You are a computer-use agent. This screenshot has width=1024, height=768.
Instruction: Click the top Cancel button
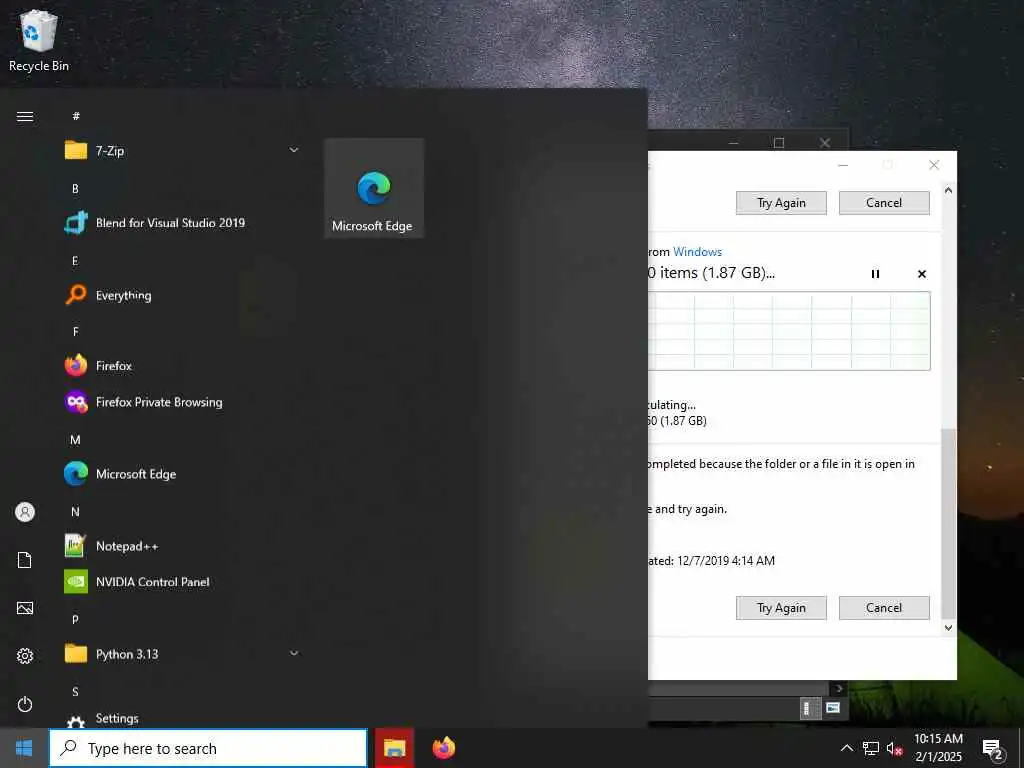point(884,202)
